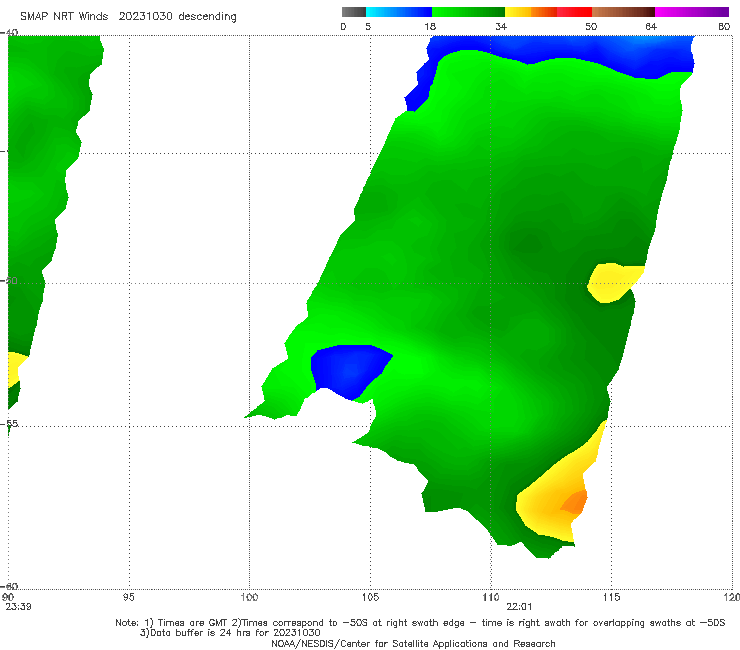Click the red segment of the color bar
Viewport: 740px width, 650px height.
574,12
